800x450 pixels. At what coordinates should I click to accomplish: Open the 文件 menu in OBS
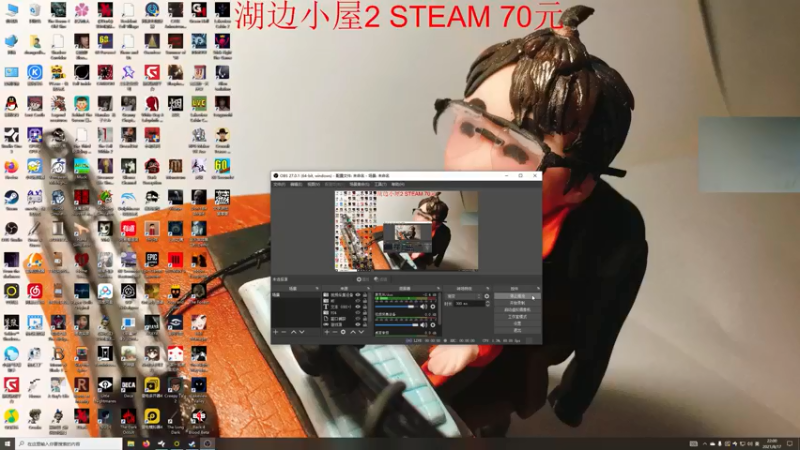coord(279,184)
